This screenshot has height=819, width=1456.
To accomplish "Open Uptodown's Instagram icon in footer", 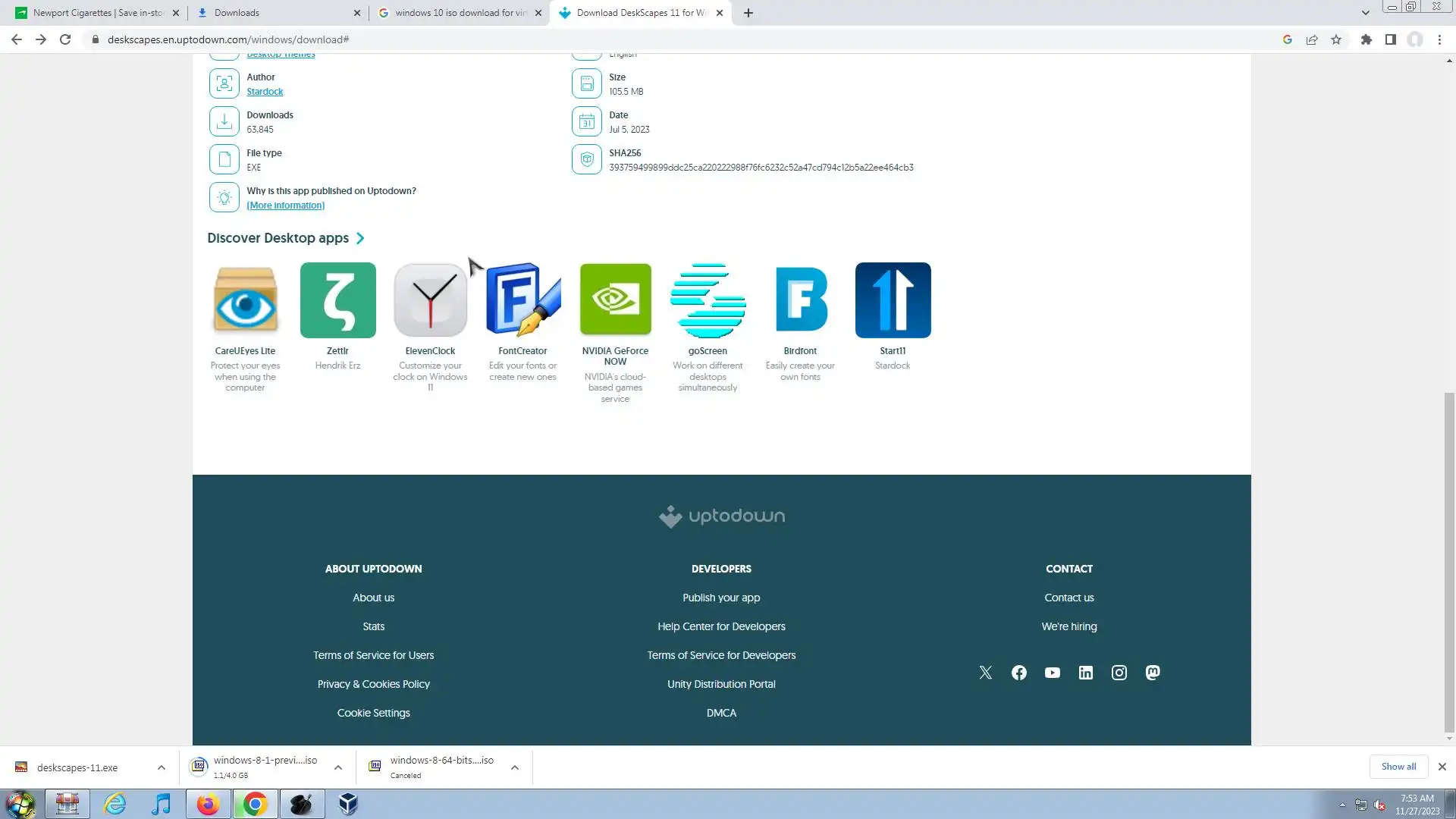I will tap(1119, 673).
